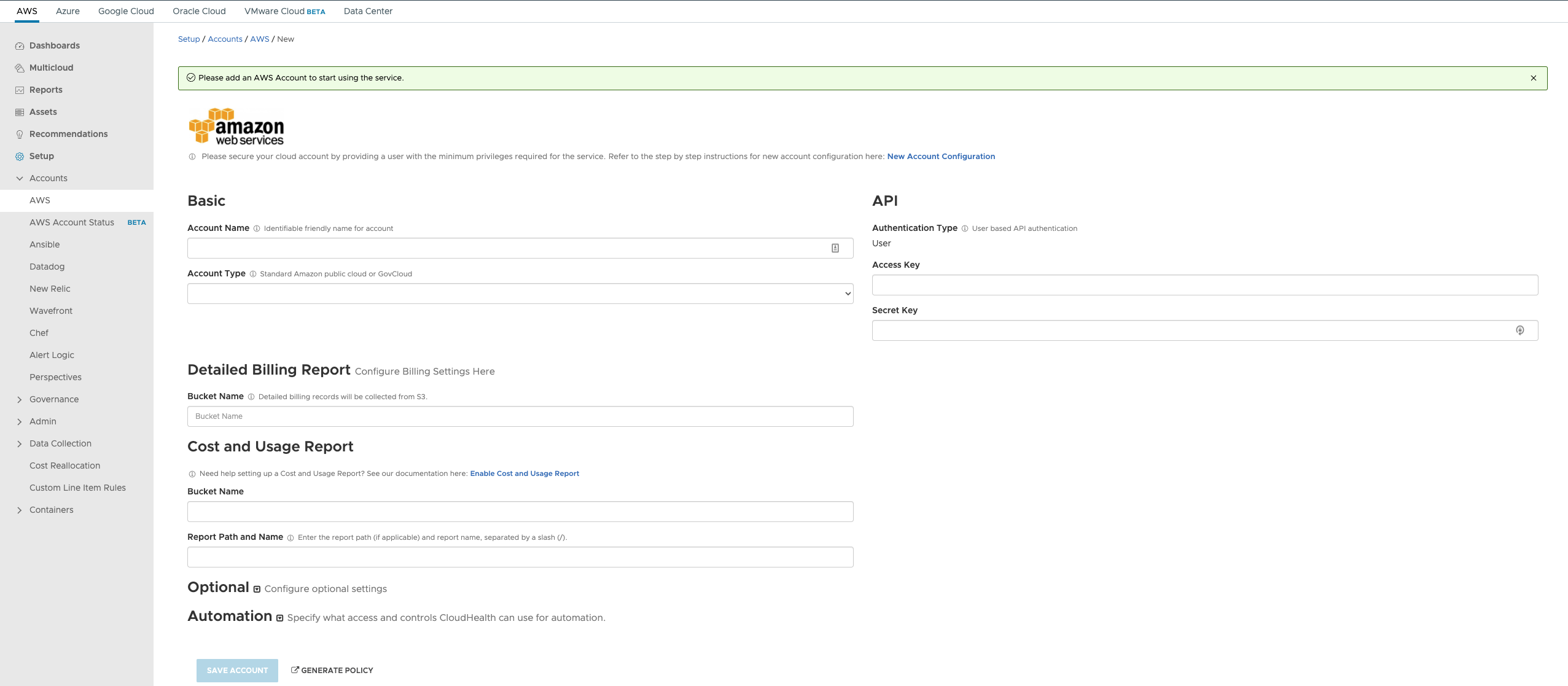
Task: Click info icon next to Account Name
Action: [257, 228]
